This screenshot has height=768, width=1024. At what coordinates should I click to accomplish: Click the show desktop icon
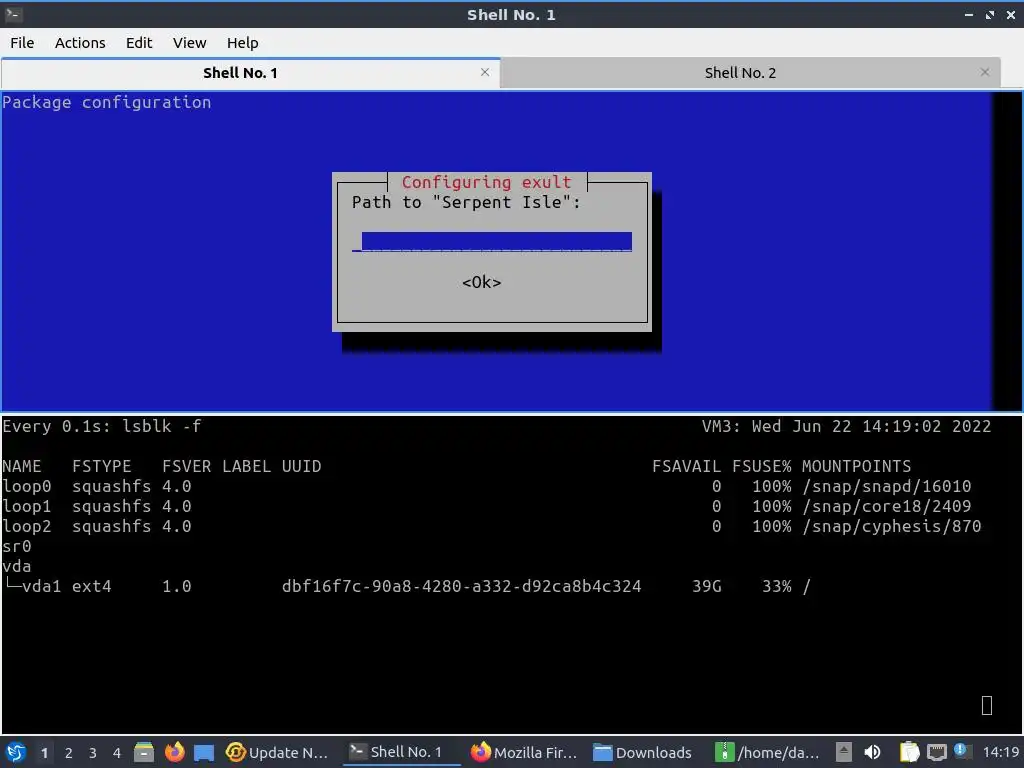[204, 753]
